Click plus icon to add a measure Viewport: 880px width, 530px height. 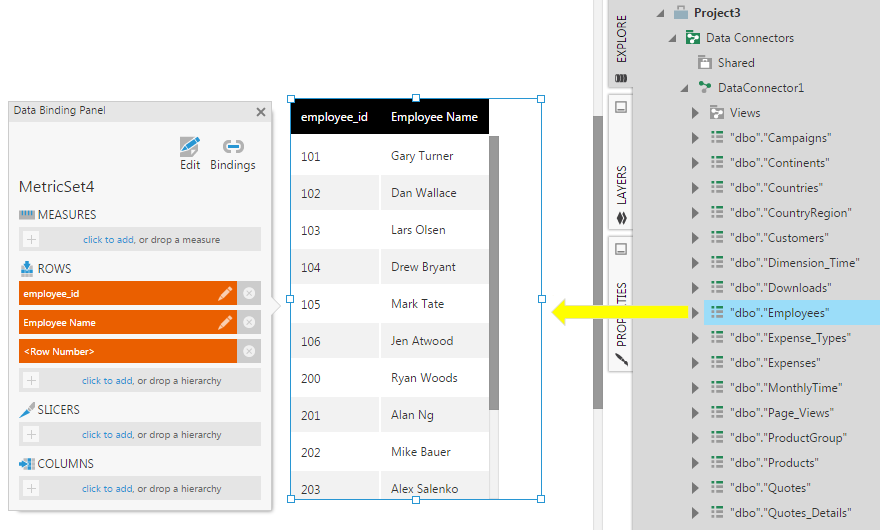pyautogui.click(x=31, y=239)
